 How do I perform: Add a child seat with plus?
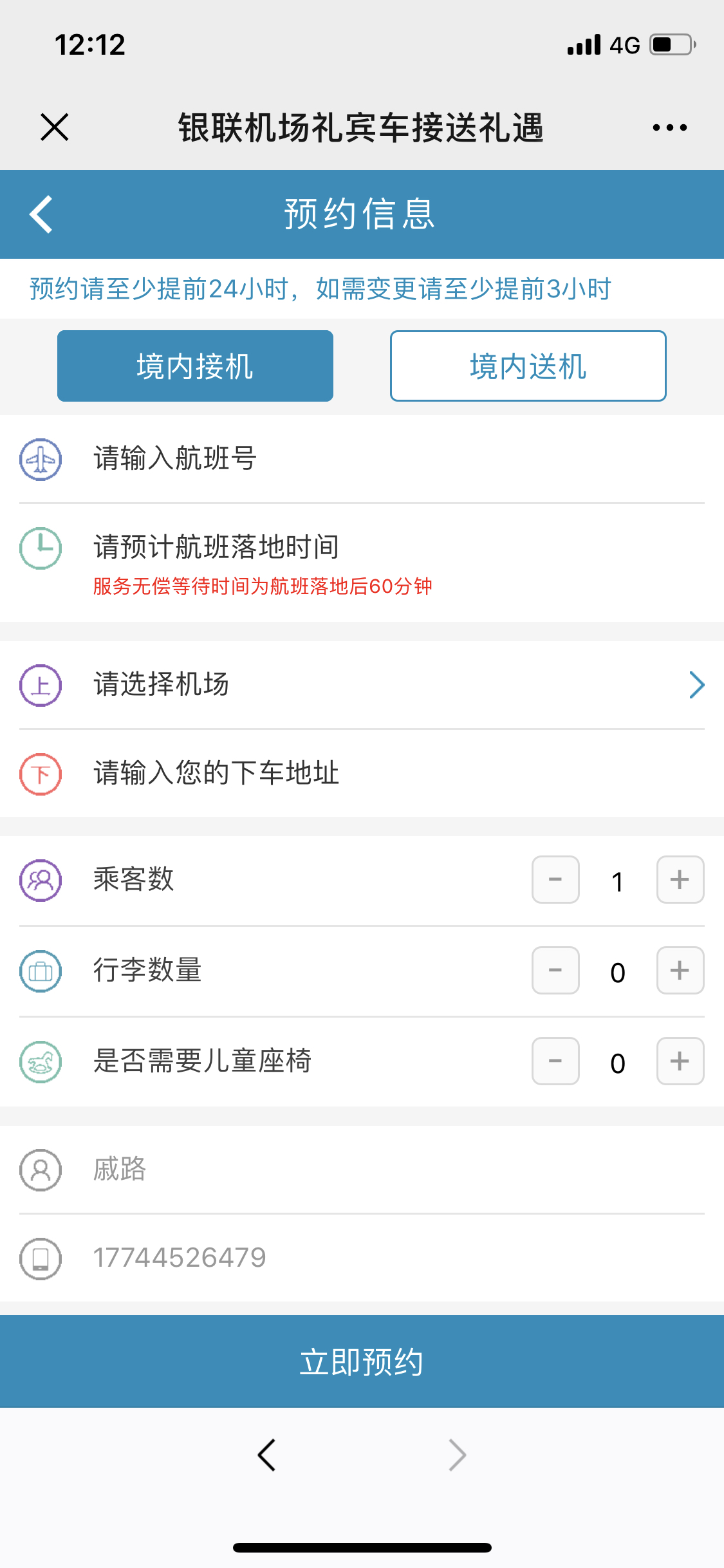[x=680, y=1061]
